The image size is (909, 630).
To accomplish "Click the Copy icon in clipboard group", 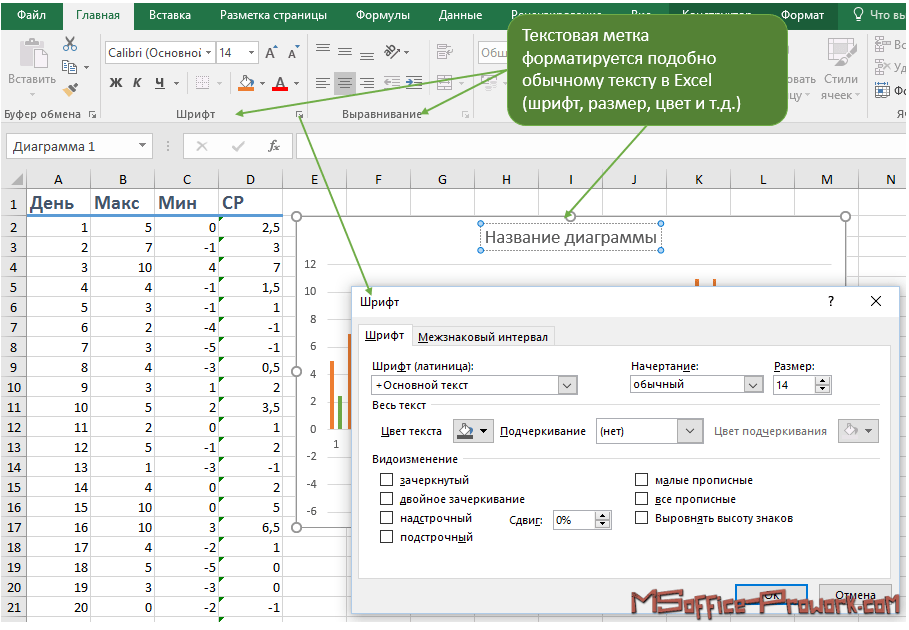I will 70,67.
